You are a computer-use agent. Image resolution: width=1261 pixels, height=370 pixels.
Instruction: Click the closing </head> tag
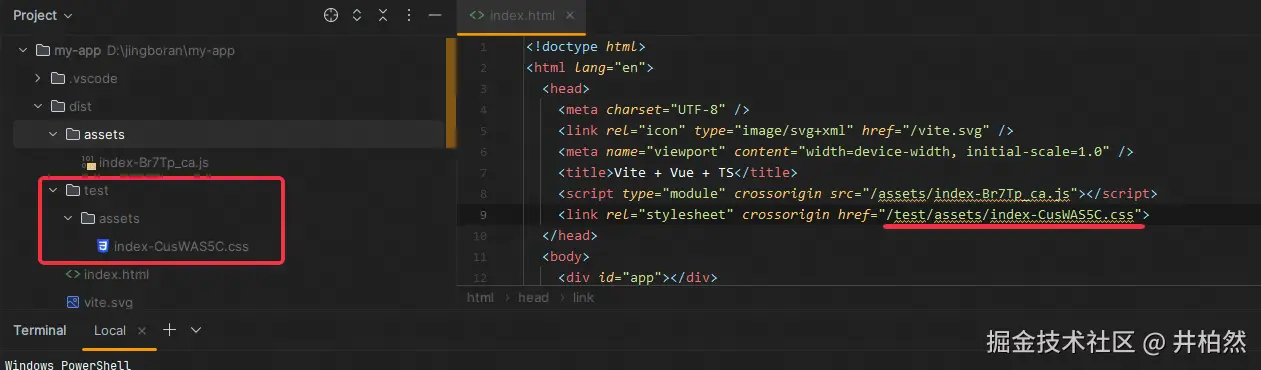[x=569, y=235]
